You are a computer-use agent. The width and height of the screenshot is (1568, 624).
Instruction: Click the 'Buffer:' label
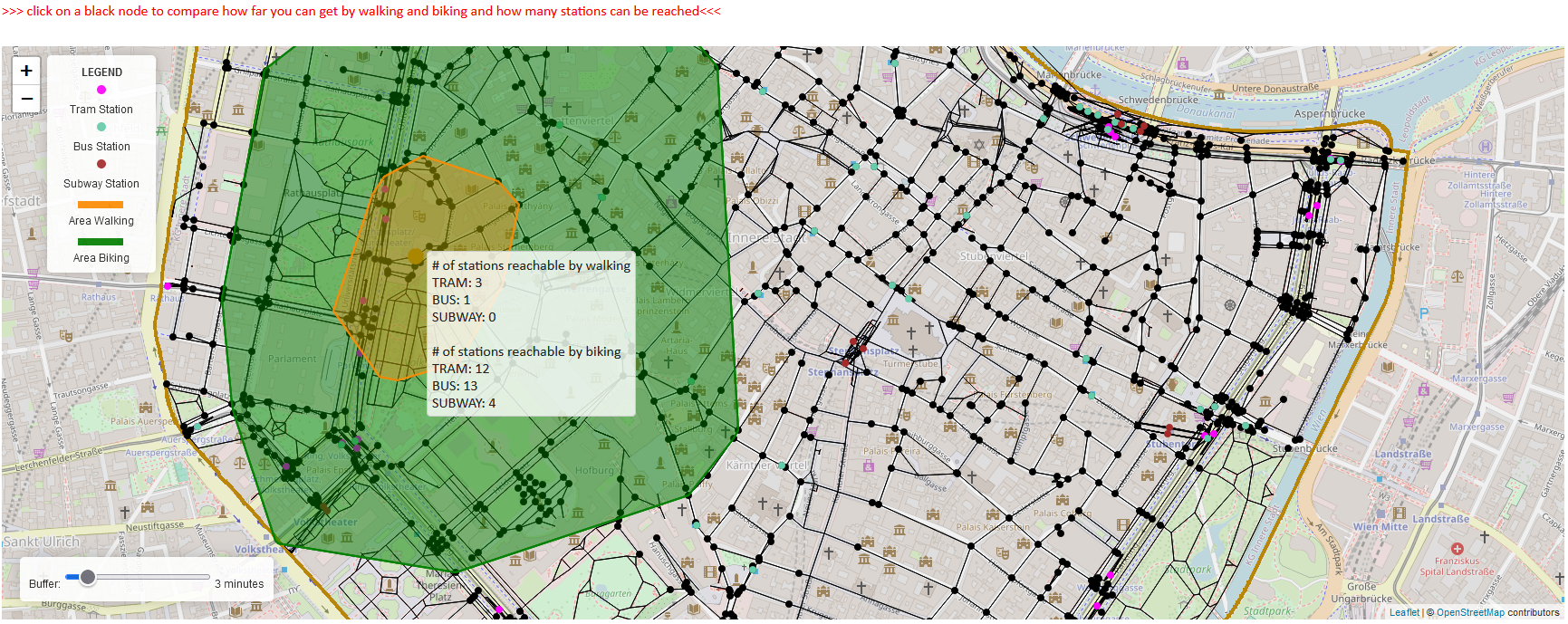click(44, 584)
